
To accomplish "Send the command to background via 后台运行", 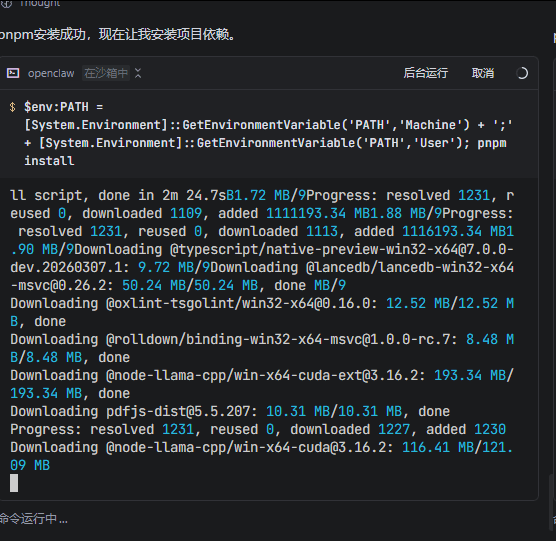I will tap(426, 73).
